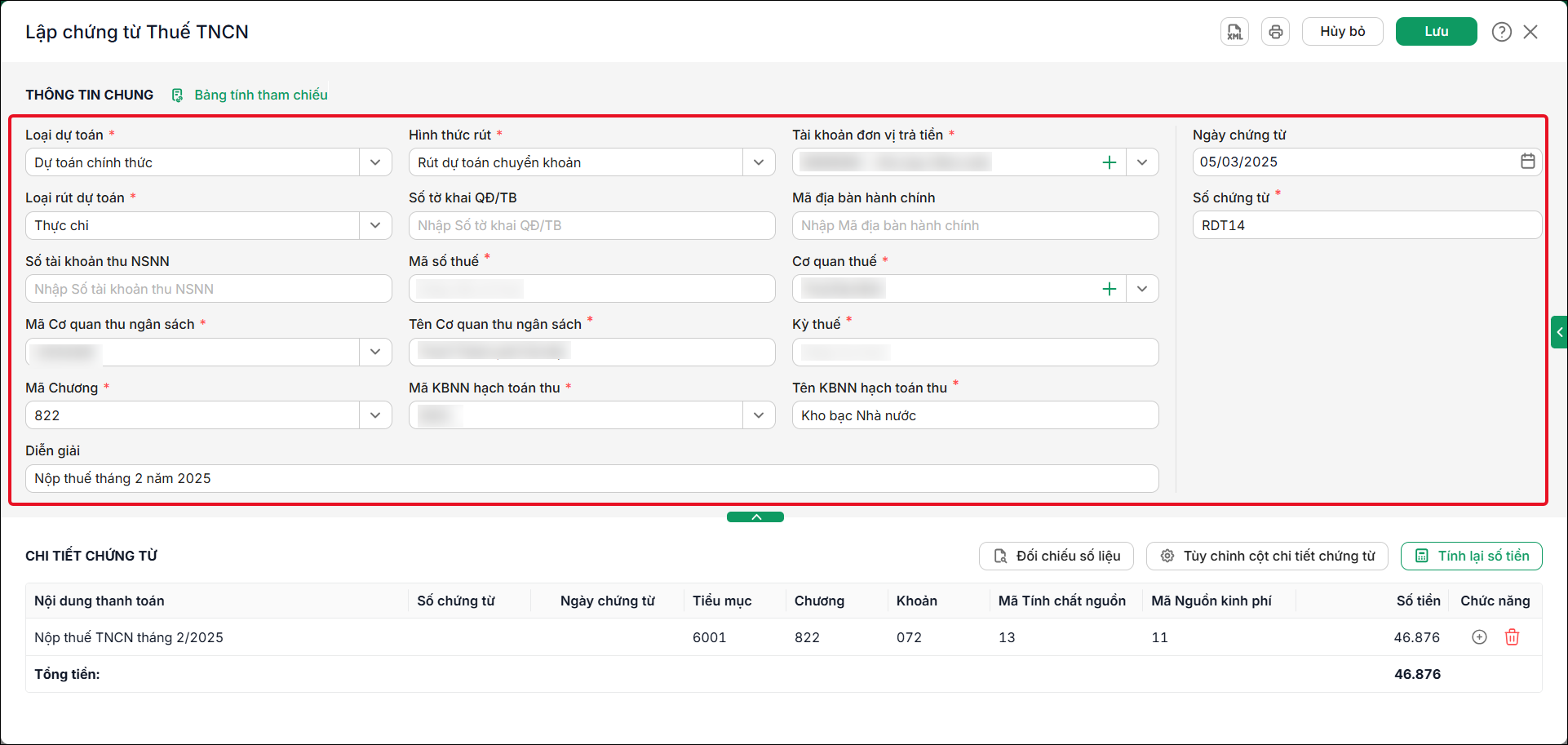Viewport: 1568px width, 745px height.
Task: Close the Lập chứng từ Thuế TNCN dialog
Action: tap(1530, 32)
